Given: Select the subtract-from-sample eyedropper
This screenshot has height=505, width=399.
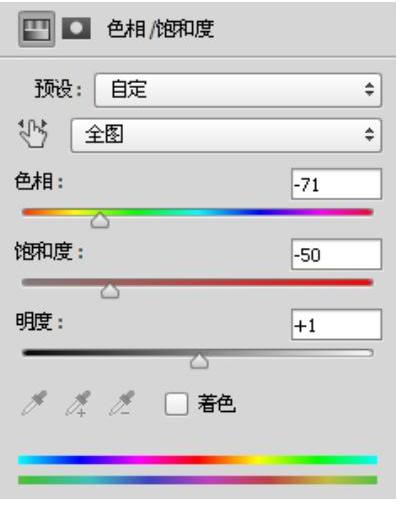Looking at the screenshot, I should (122, 403).
